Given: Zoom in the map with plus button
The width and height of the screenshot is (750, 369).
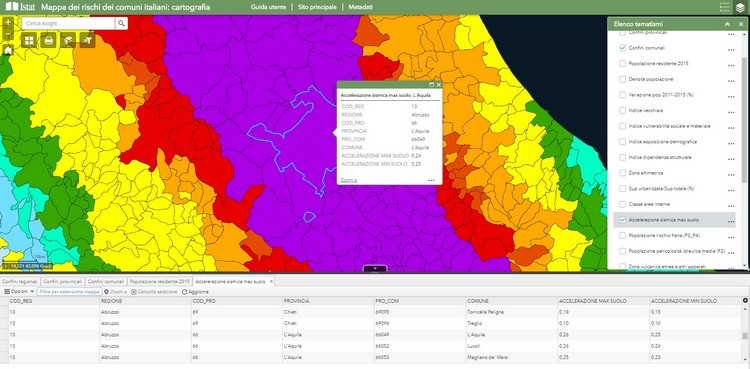Looking at the screenshot, I should 8,23.
